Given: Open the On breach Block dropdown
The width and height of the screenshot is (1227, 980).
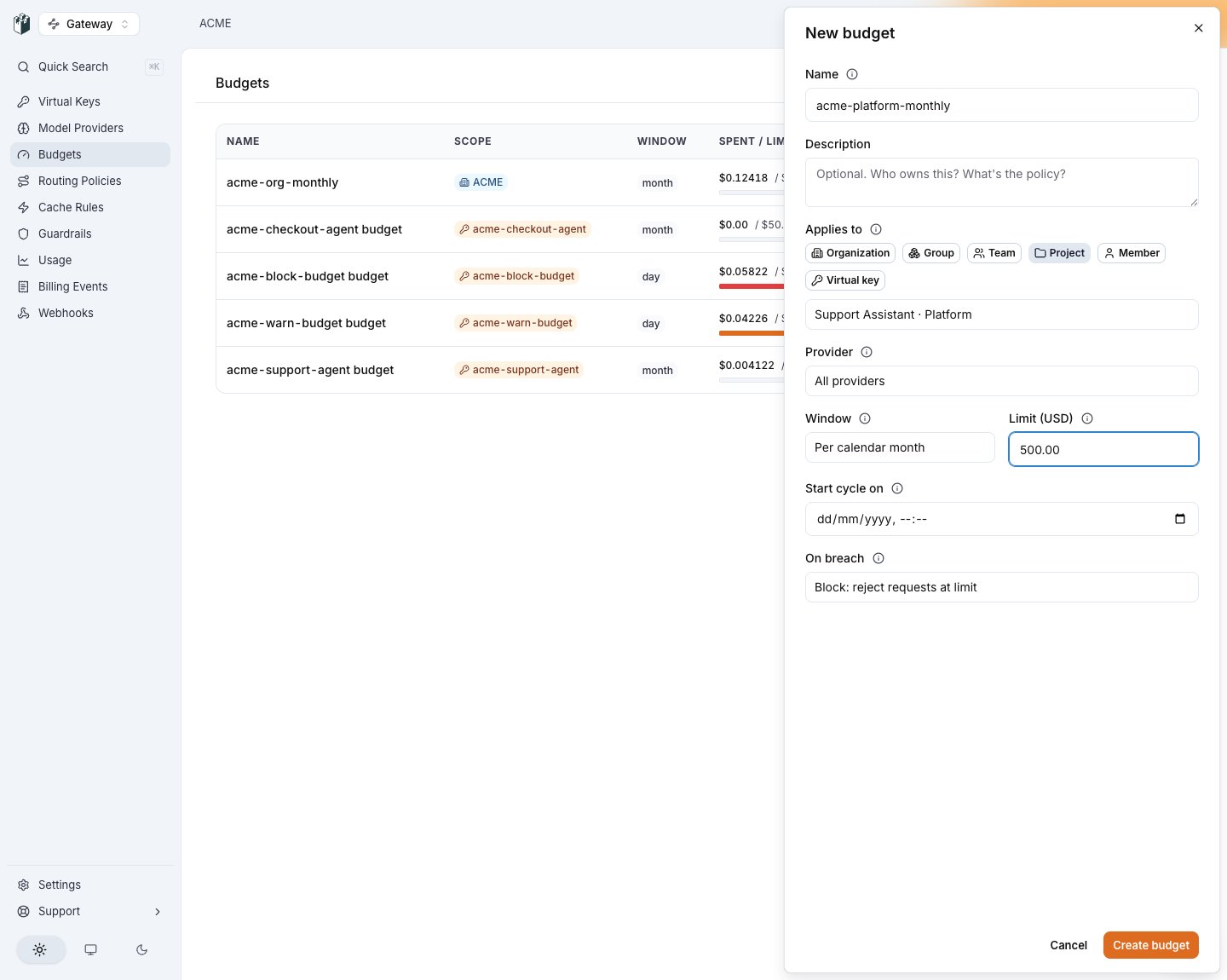Looking at the screenshot, I should pos(1002,587).
